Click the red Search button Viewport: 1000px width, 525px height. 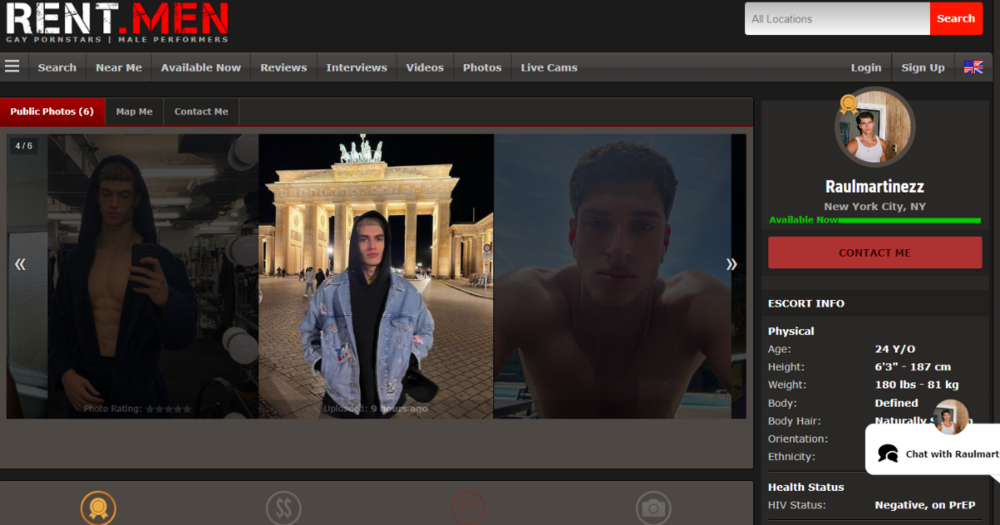(x=955, y=19)
